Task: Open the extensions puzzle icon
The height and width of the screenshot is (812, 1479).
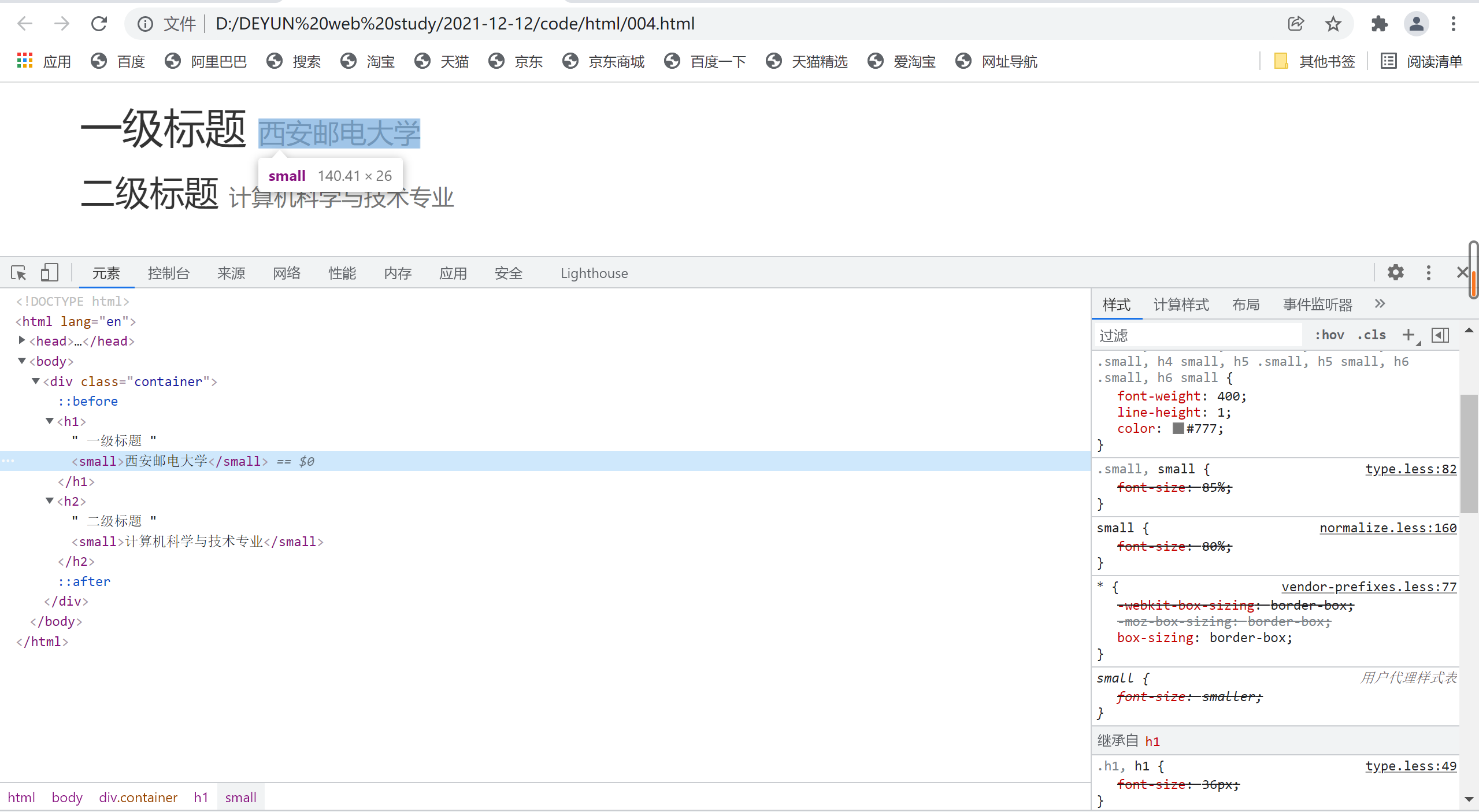Action: [1379, 24]
